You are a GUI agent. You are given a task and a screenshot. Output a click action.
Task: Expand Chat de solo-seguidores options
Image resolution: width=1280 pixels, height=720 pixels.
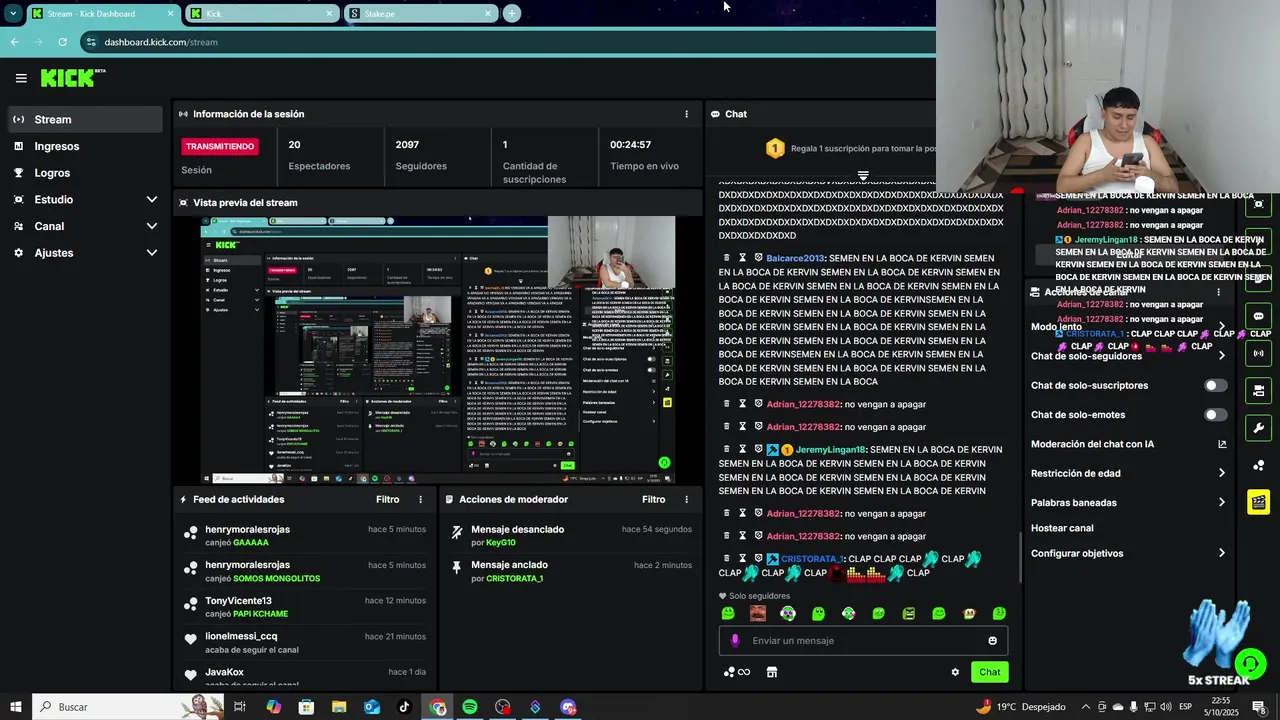click(1221, 356)
